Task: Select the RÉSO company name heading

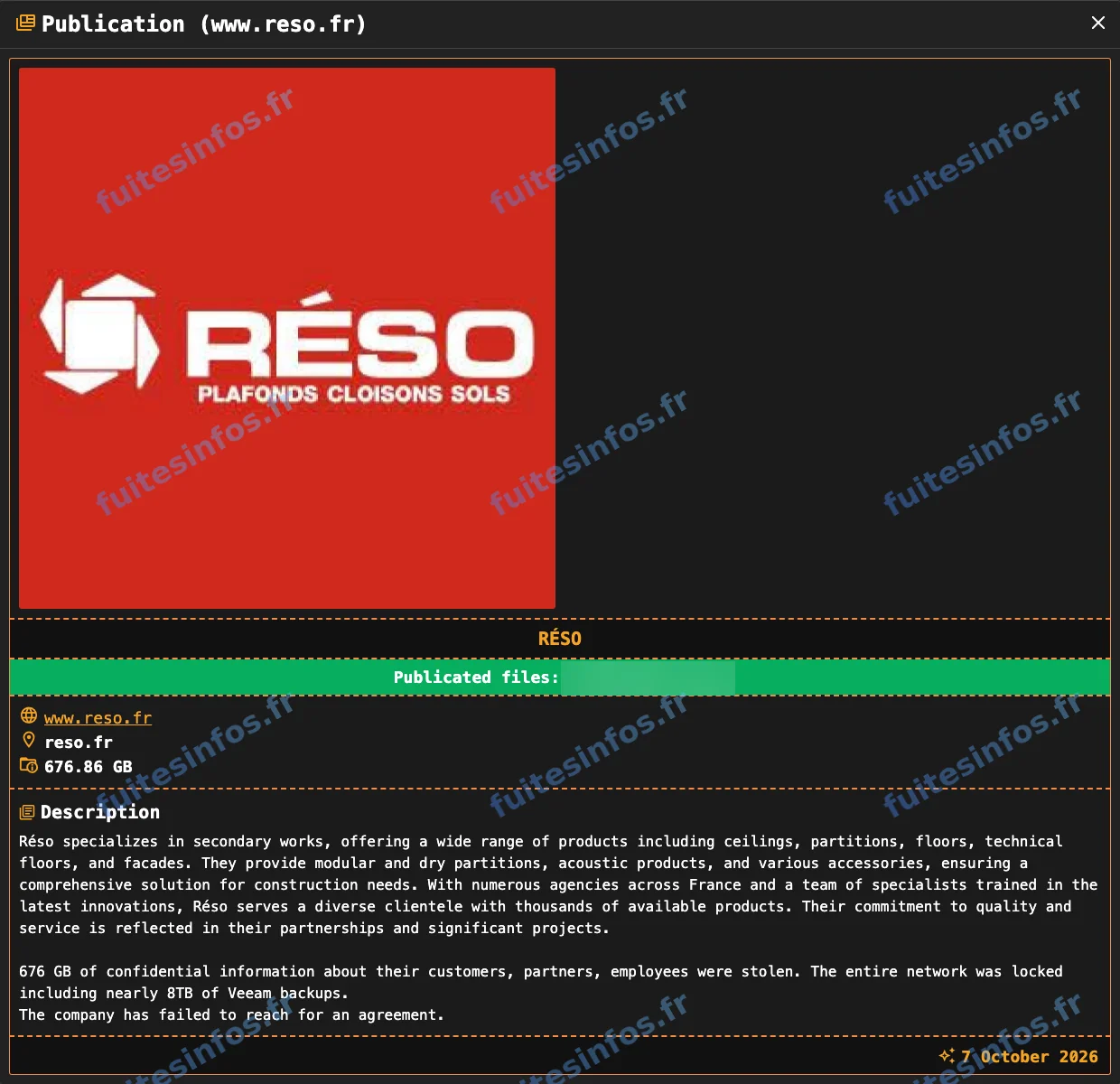Action: point(560,639)
